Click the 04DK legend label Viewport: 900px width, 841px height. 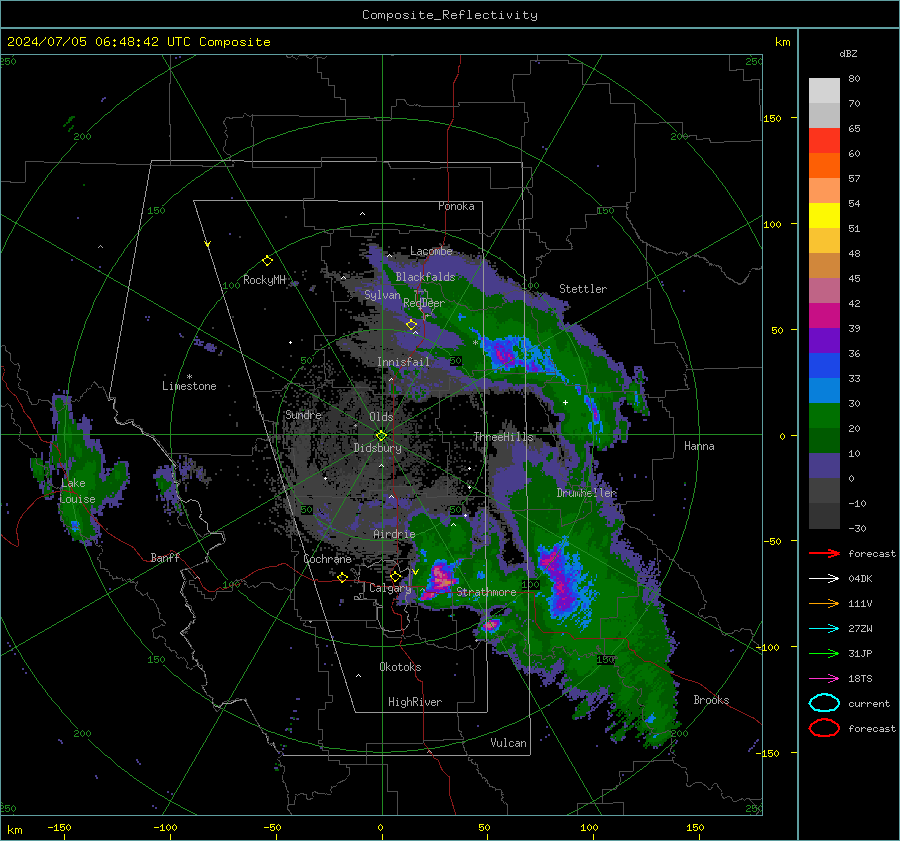click(x=860, y=579)
